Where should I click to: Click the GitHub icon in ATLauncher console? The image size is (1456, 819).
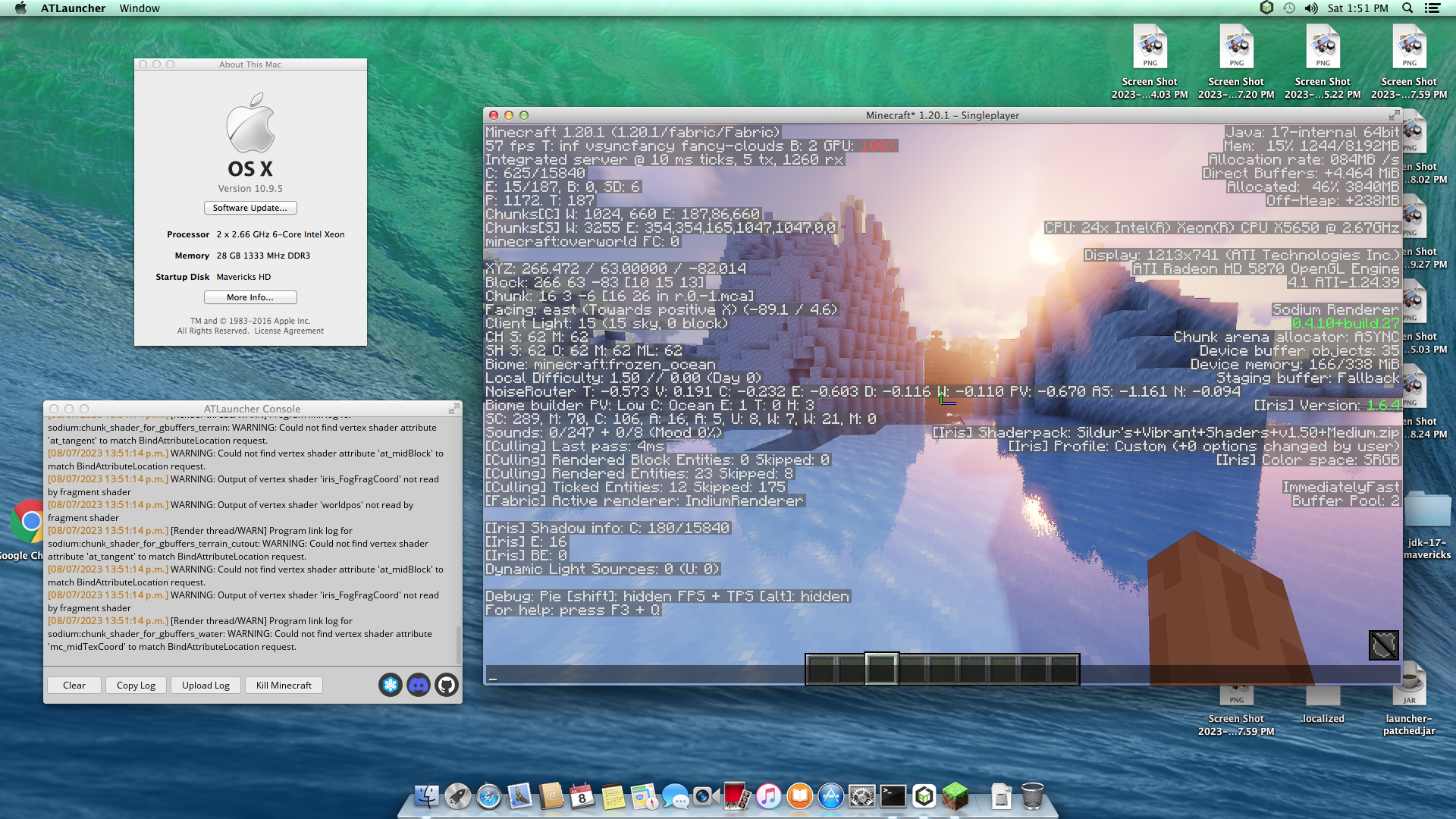446,685
